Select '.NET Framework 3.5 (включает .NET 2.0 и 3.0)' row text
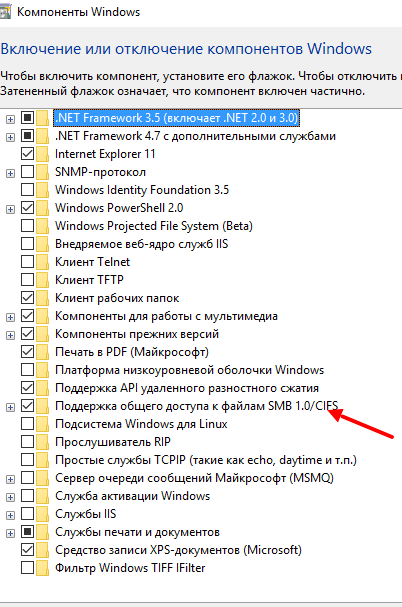Image resolution: width=402 pixels, height=607 pixels. point(177,118)
